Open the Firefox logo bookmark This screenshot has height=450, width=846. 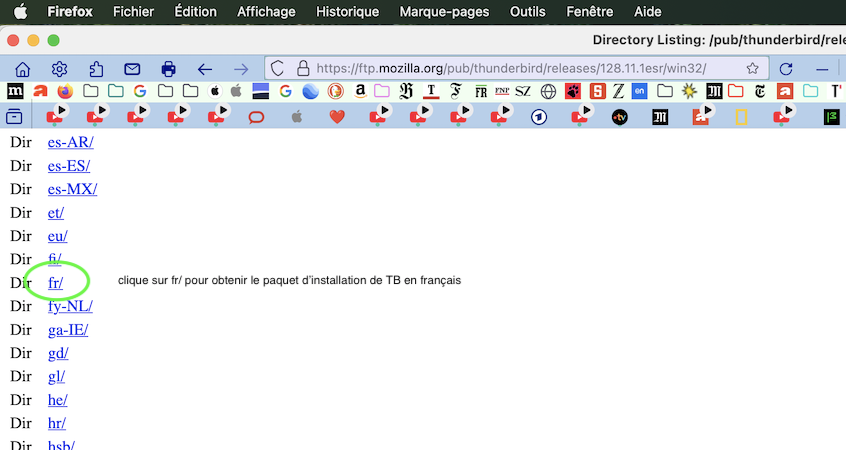coord(65,91)
